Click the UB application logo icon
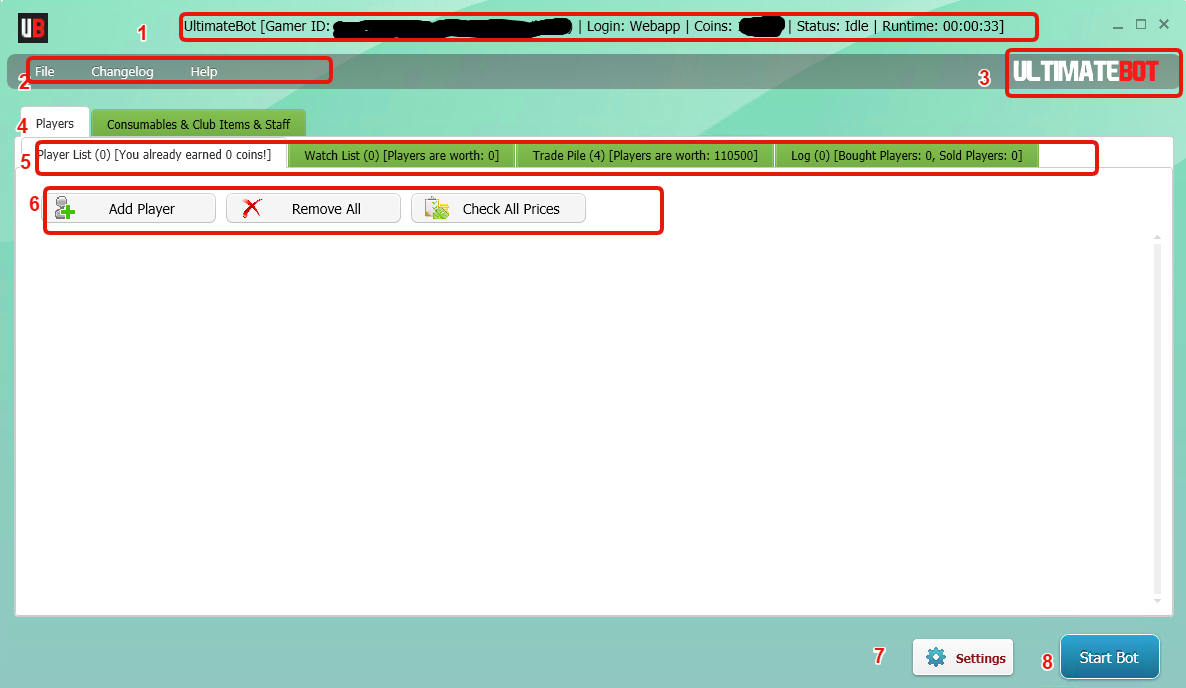The height and width of the screenshot is (688, 1186). coord(33,28)
